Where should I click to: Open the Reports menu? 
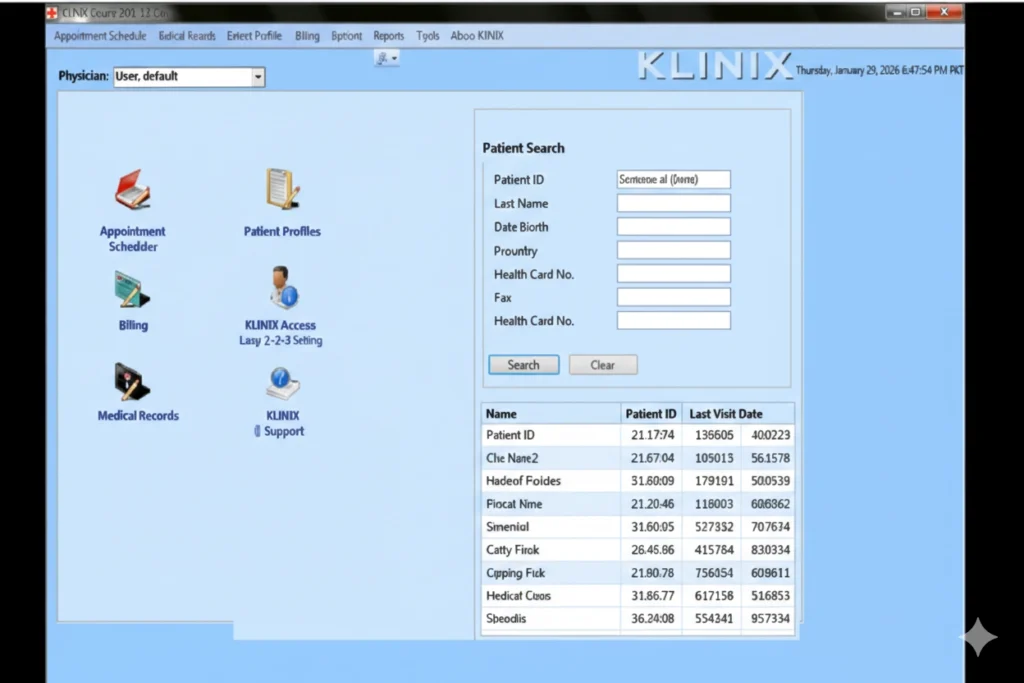(389, 35)
